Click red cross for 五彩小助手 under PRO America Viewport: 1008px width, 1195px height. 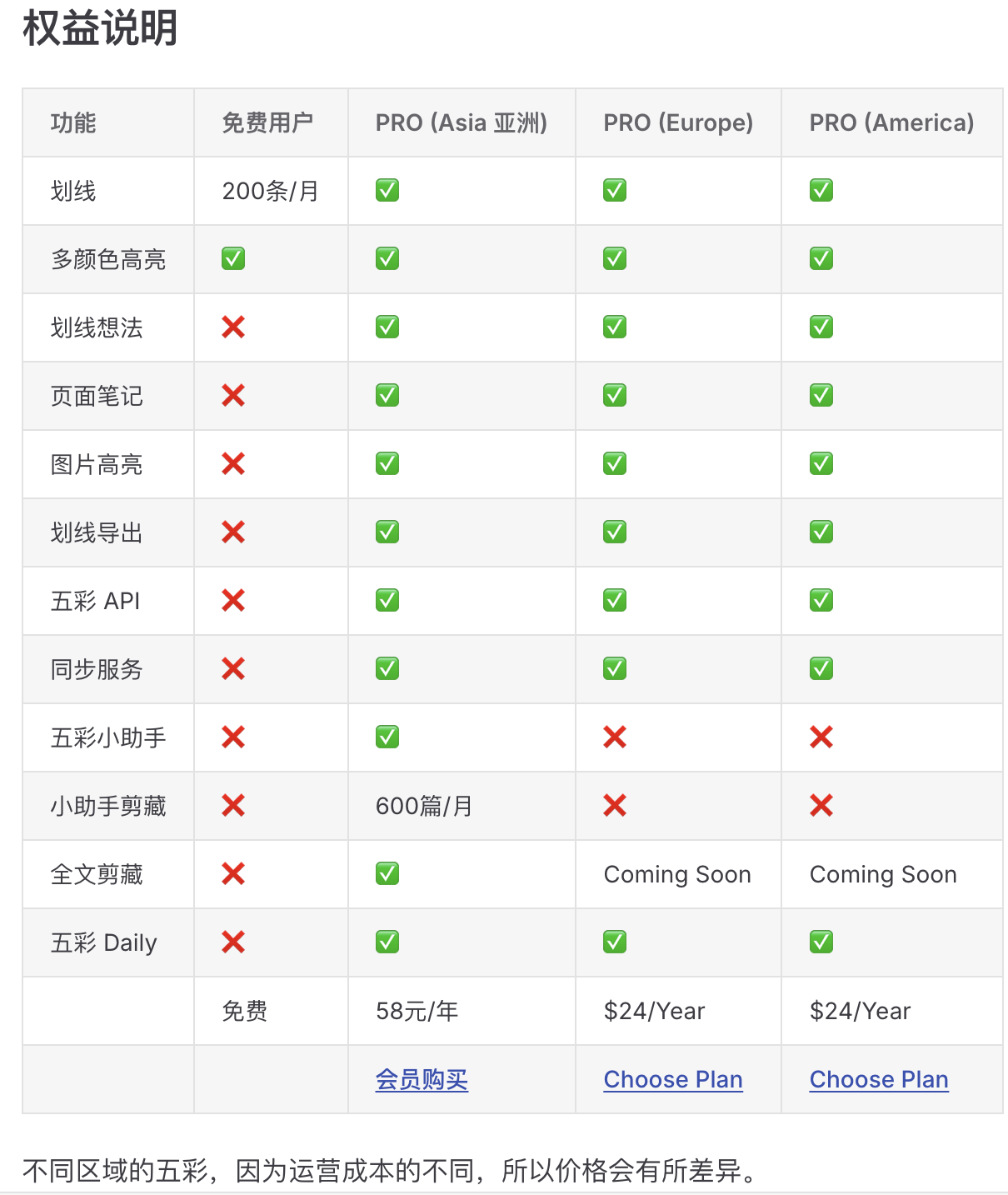coord(821,737)
